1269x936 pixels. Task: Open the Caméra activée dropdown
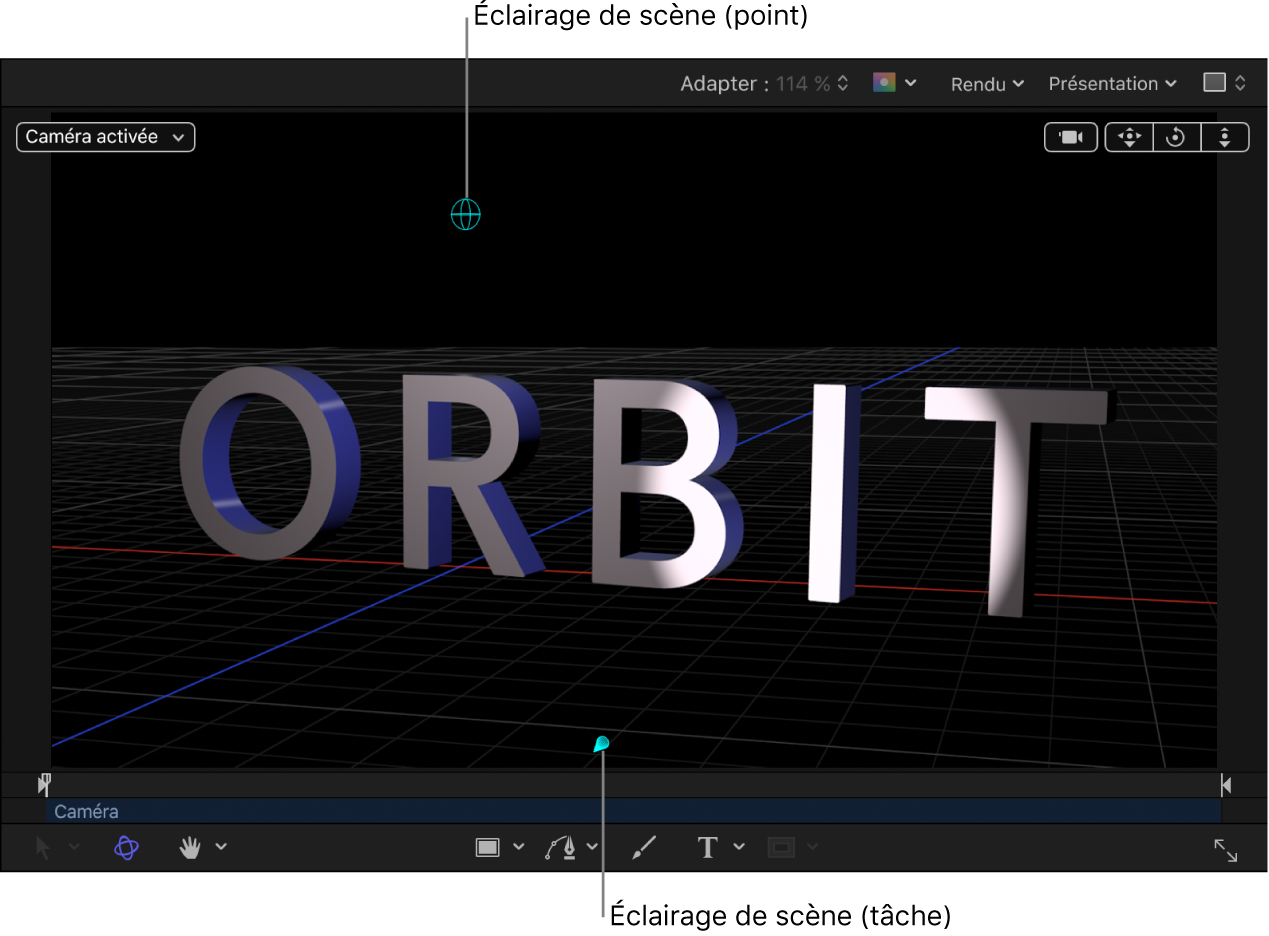pyautogui.click(x=105, y=137)
